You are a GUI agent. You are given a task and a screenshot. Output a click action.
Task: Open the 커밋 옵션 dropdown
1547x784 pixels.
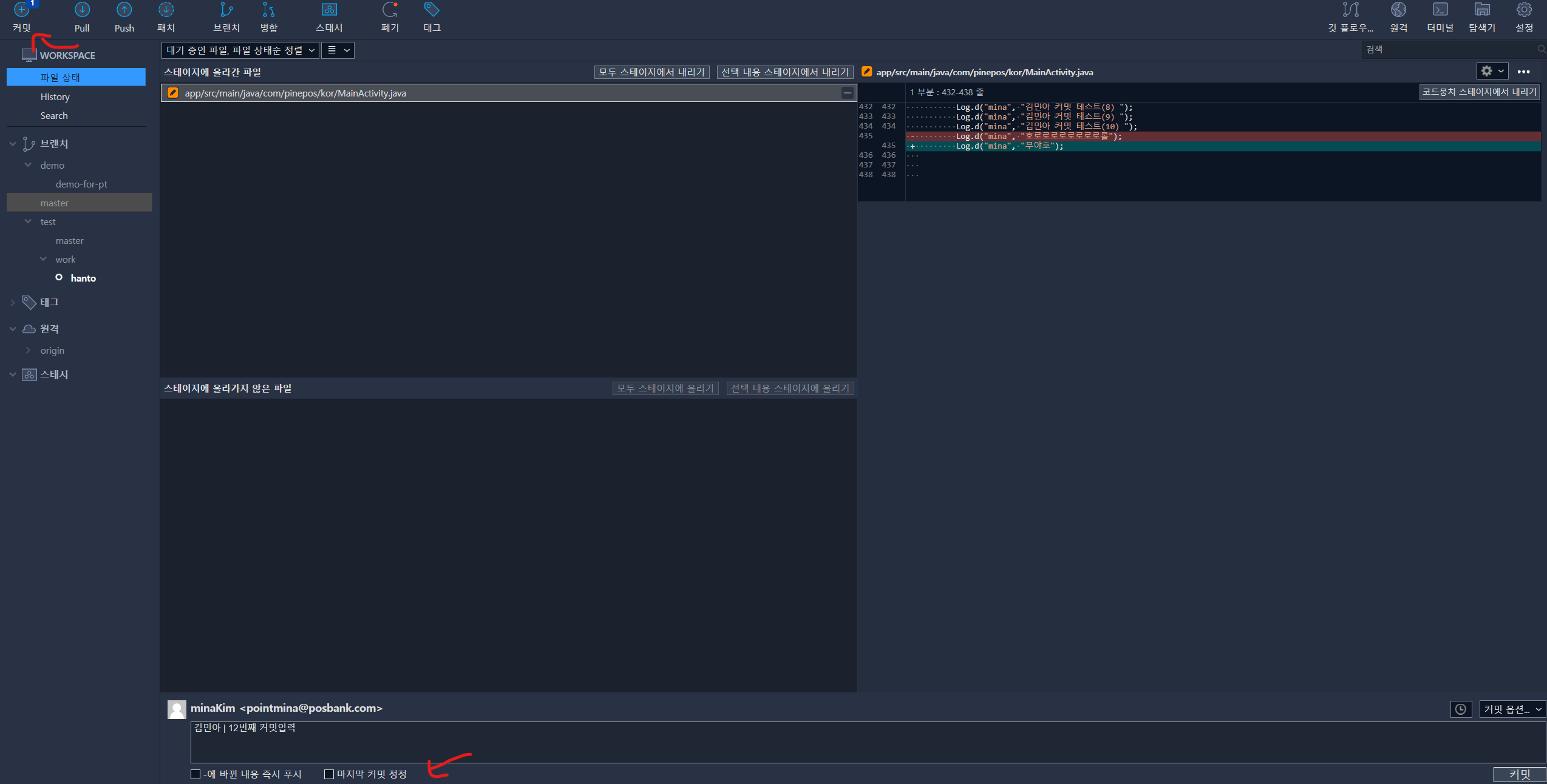(x=1512, y=709)
